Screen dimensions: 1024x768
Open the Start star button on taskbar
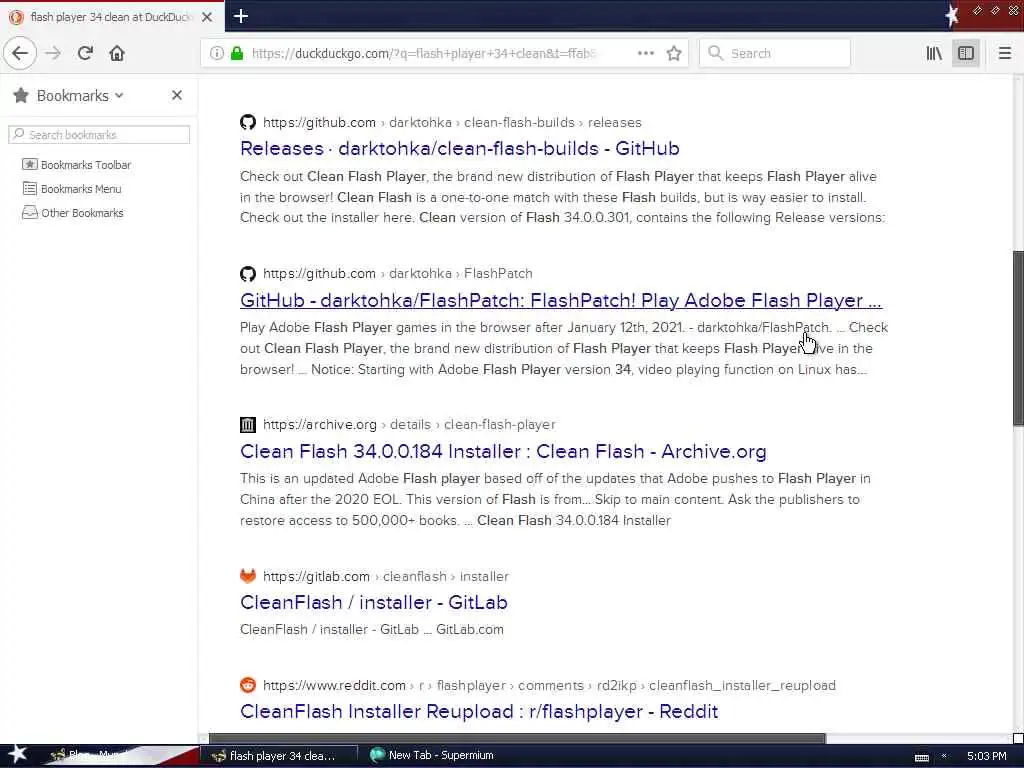pos(17,755)
